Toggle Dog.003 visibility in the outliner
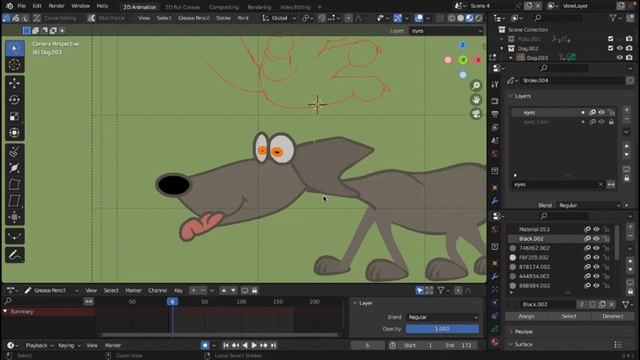This screenshot has height=360, width=640. [x=620, y=58]
